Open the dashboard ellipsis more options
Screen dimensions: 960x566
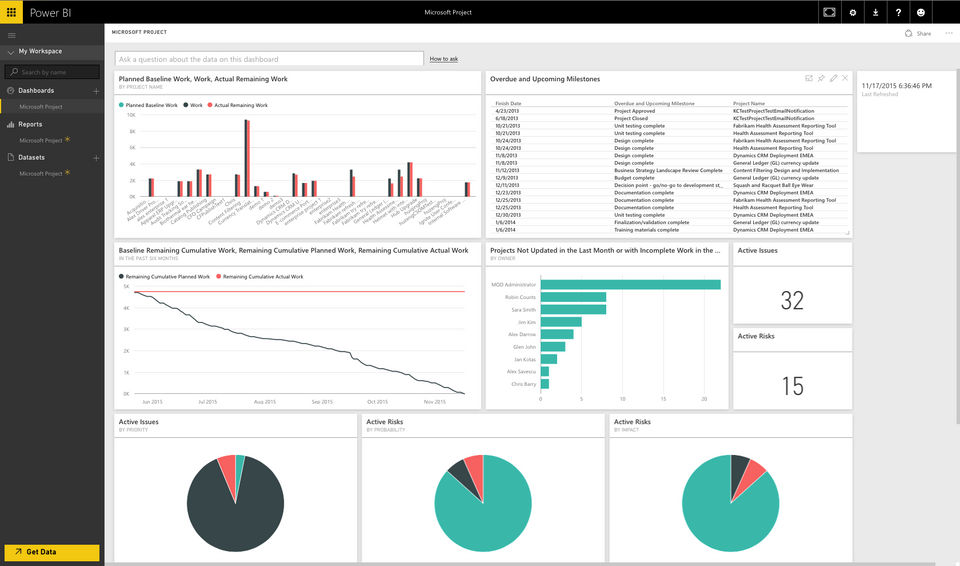pos(948,33)
